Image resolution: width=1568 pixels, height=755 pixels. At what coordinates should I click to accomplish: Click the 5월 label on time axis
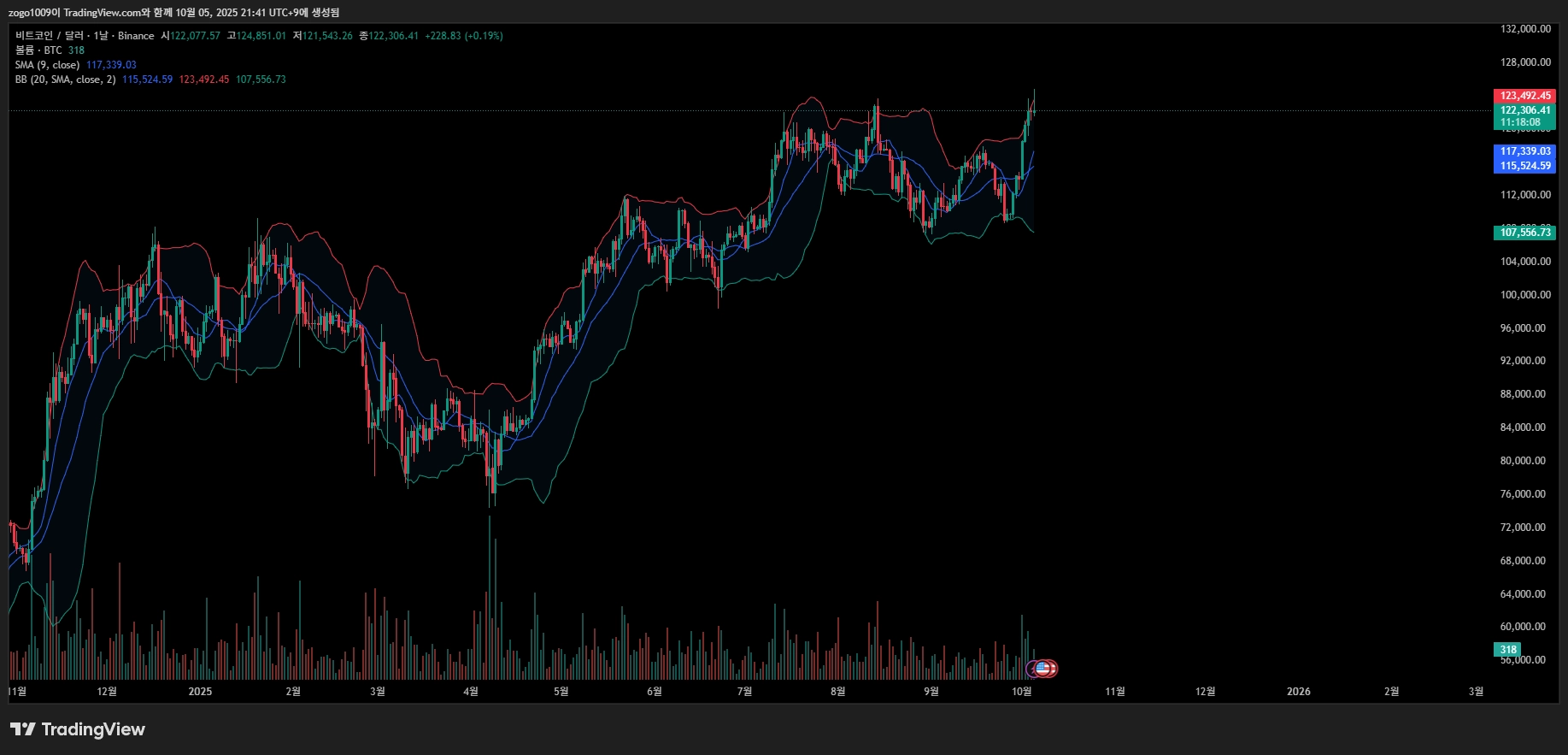(x=561, y=692)
